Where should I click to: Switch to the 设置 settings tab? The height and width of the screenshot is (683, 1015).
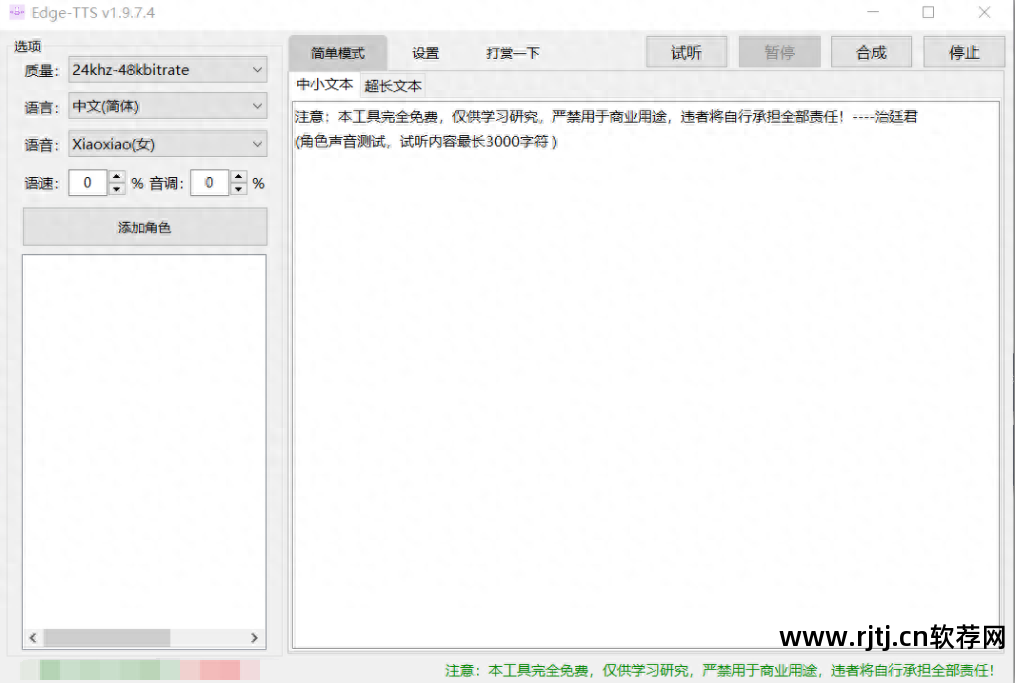424,52
